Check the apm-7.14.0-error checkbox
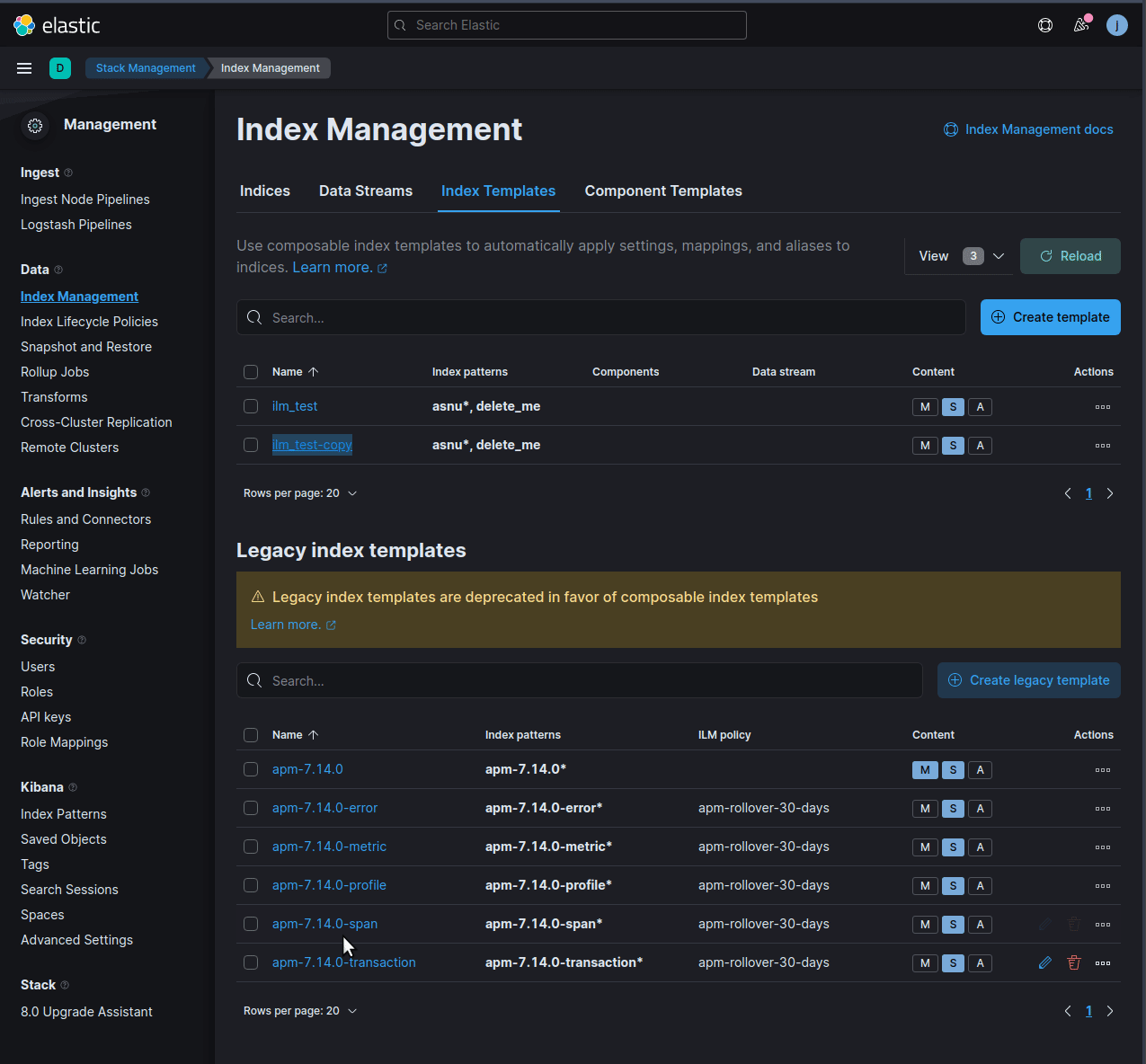Image resolution: width=1146 pixels, height=1064 pixels. point(251,808)
